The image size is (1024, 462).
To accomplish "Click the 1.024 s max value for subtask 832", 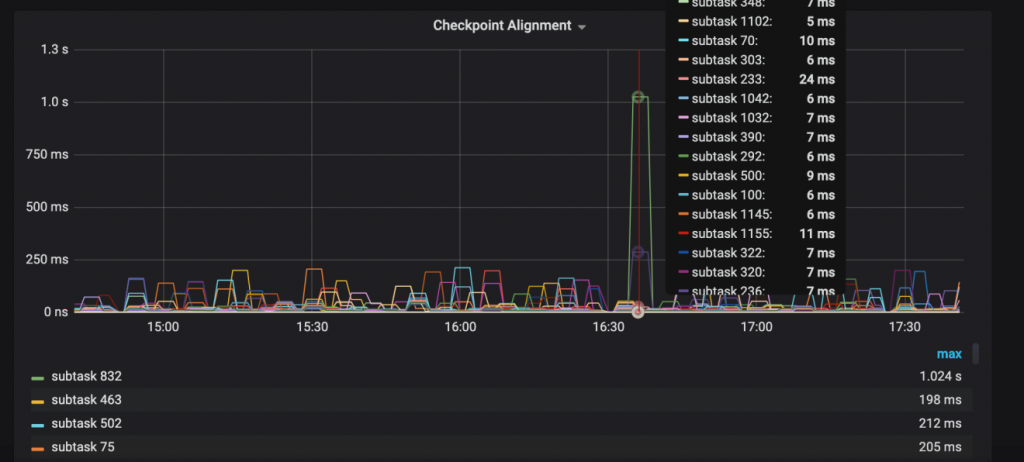I will (x=940, y=376).
